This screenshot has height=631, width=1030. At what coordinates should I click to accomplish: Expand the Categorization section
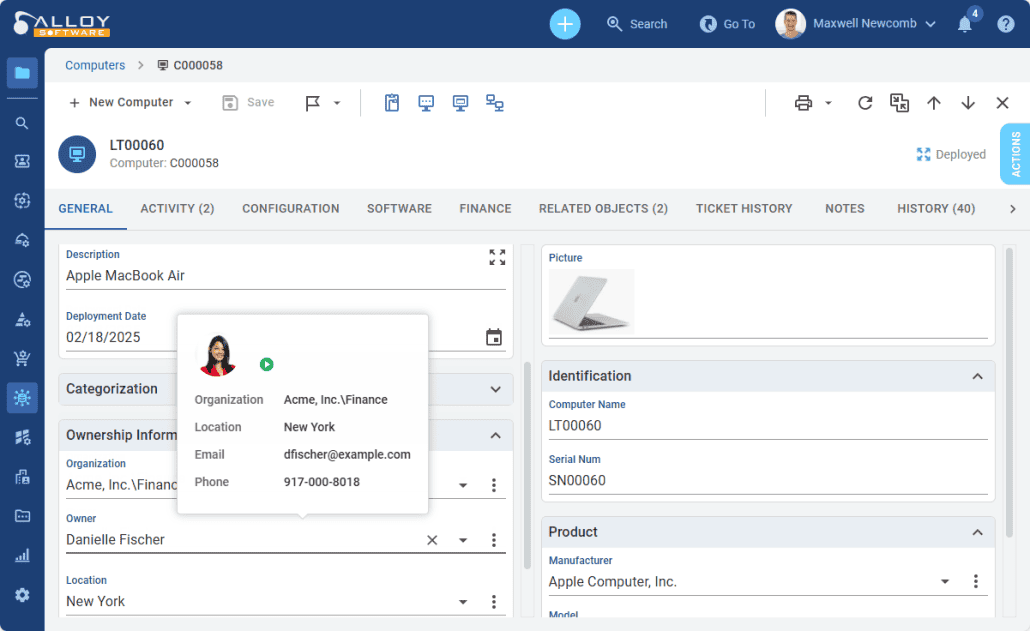pyautogui.click(x=493, y=389)
